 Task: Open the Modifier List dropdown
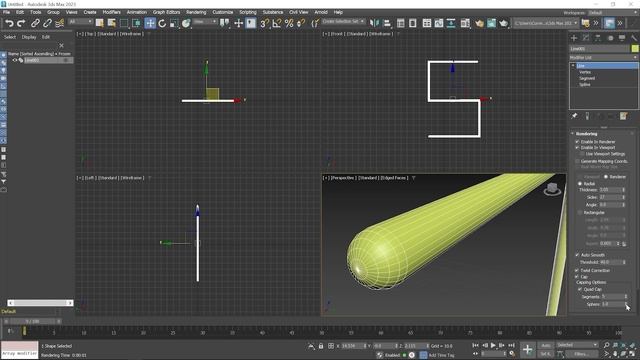604,58
